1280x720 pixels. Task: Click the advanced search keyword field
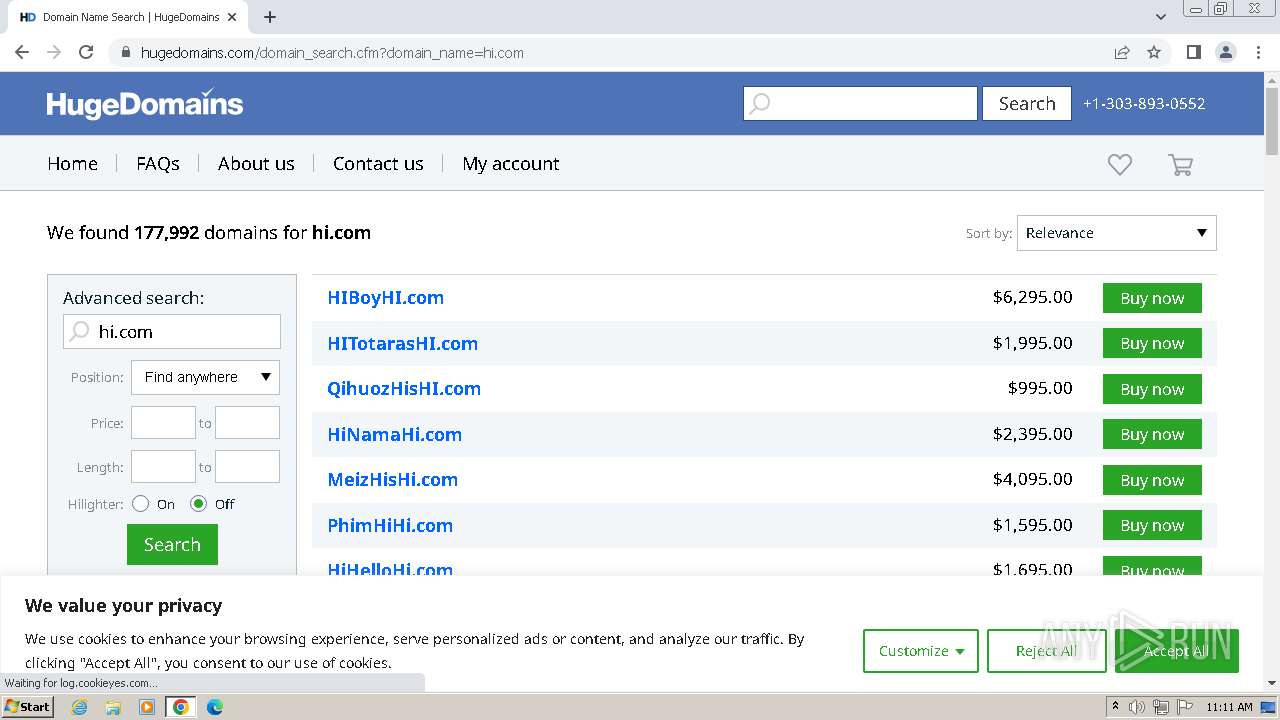point(172,331)
